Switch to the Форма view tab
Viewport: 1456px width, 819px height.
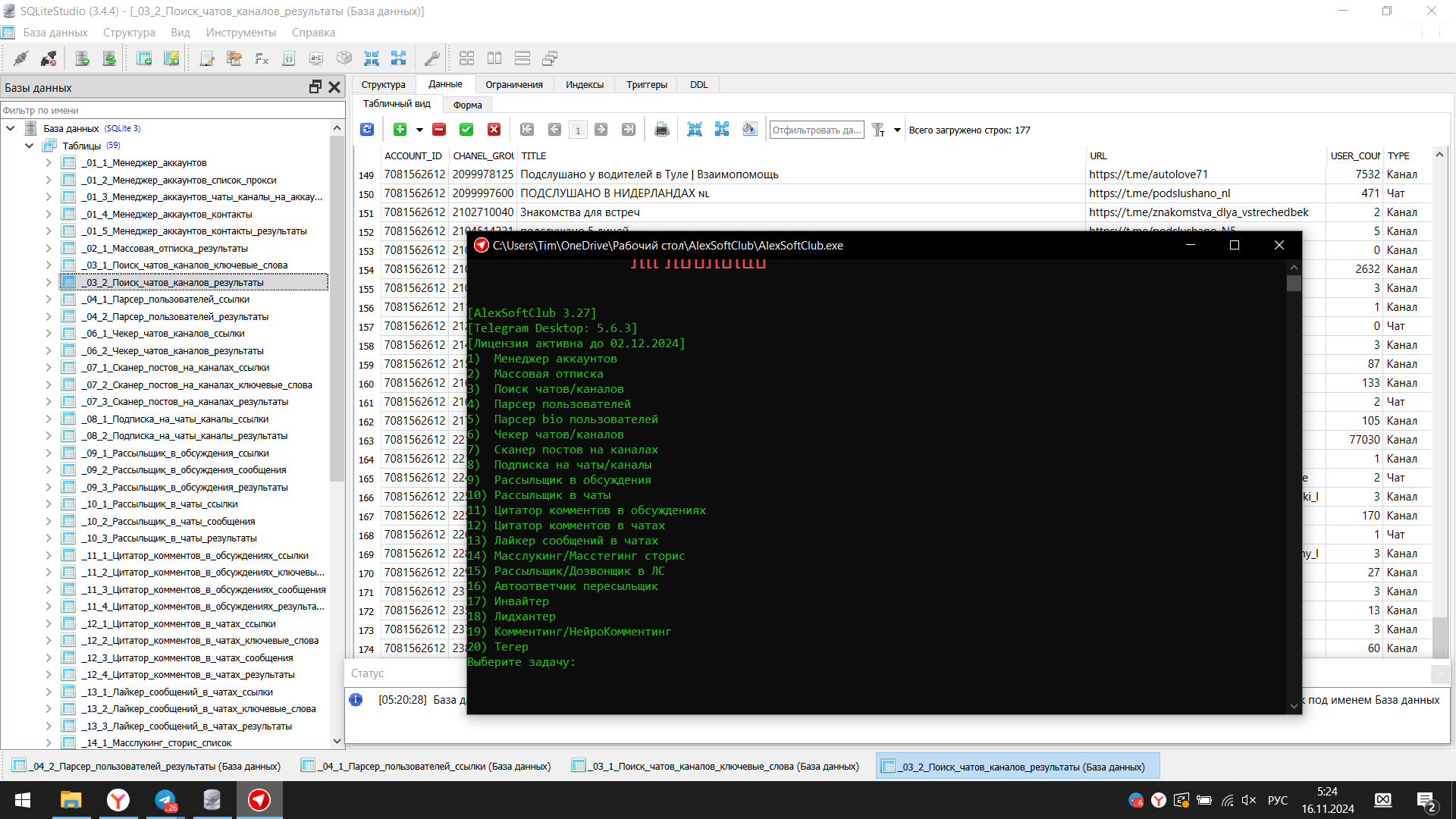(x=467, y=105)
